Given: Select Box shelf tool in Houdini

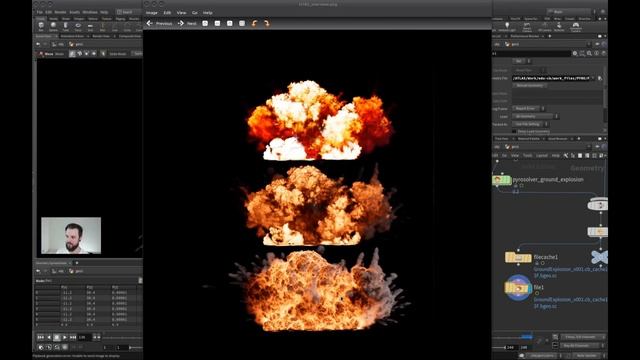Looking at the screenshot, I should pos(41,27).
